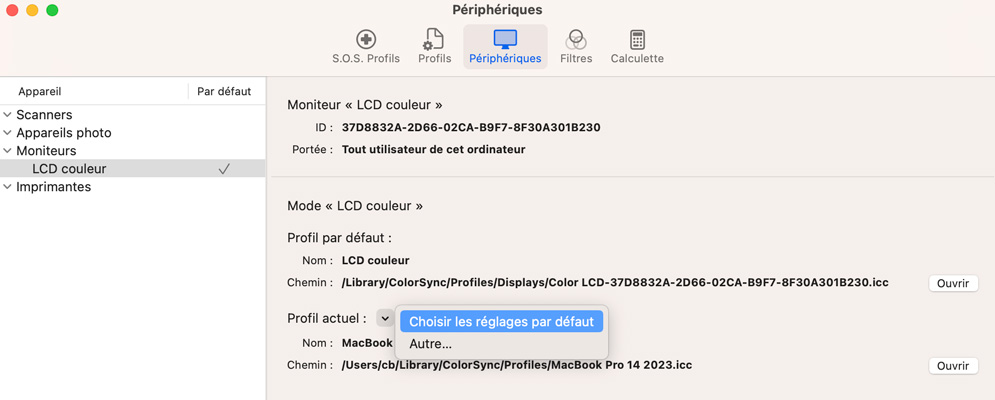Collapse the Moniteurs group chevron
995x400 pixels.
click(7, 150)
